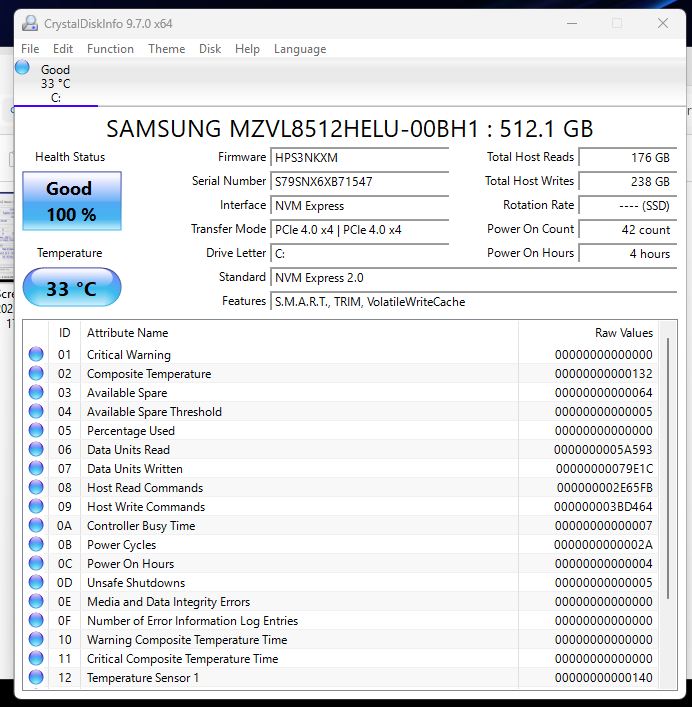
Task: Click the status orb for Unsafe Shutdowns
Action: [x=36, y=583]
